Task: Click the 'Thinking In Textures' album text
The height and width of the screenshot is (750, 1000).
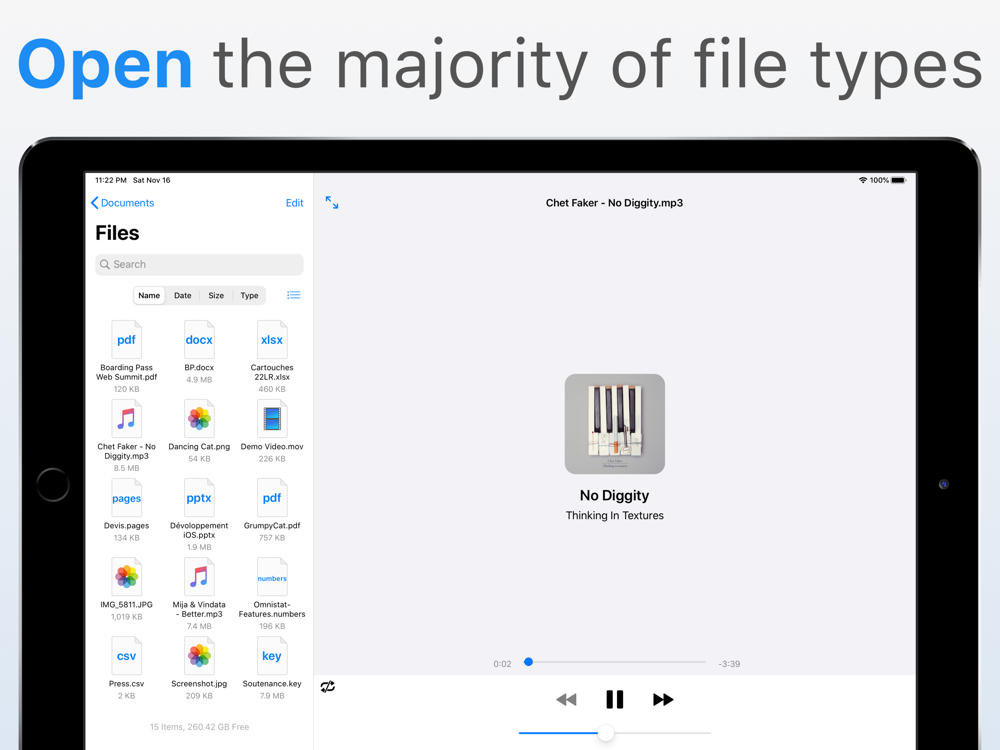Action: tap(615, 515)
